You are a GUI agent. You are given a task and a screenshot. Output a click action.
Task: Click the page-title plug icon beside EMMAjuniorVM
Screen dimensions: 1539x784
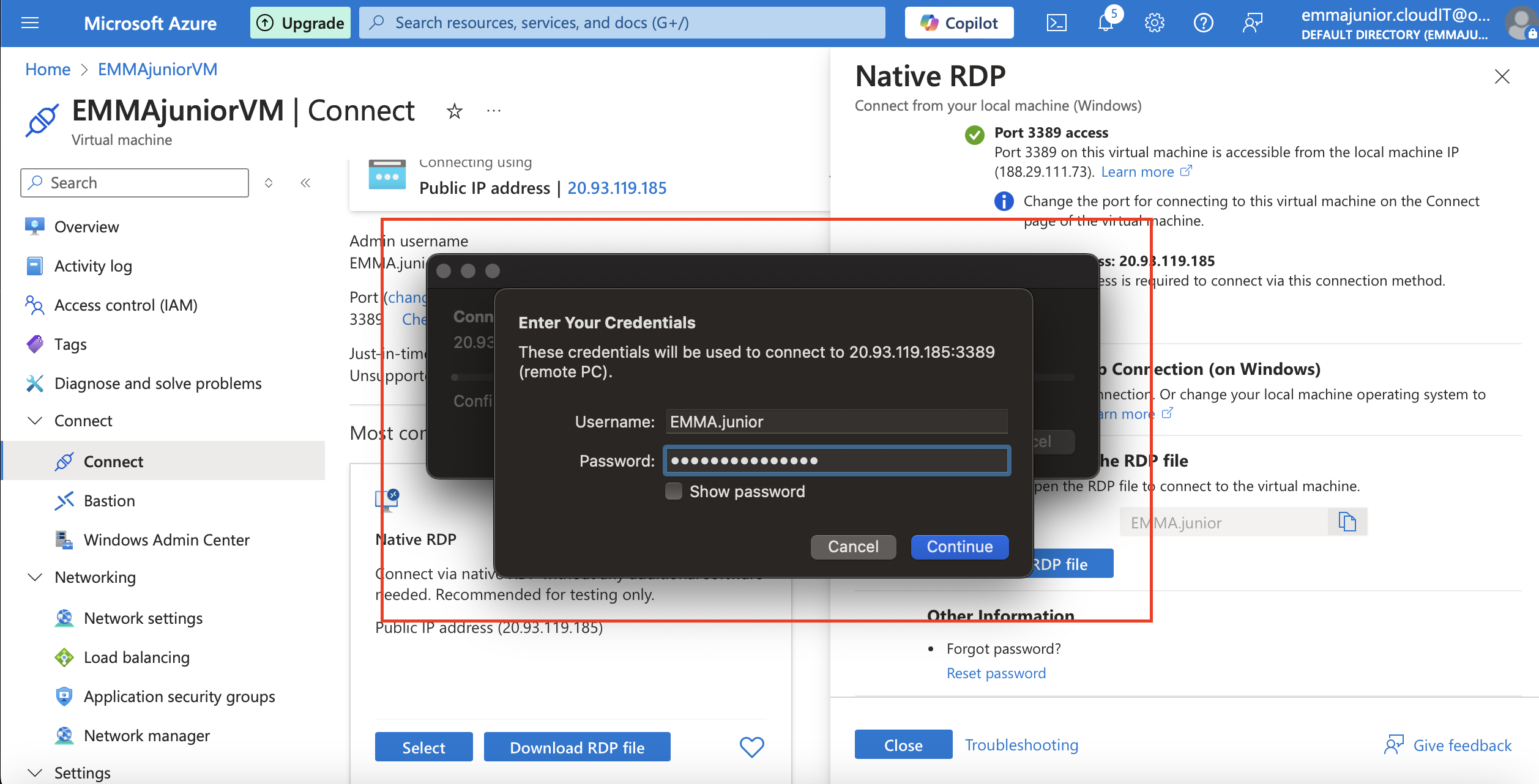42,120
